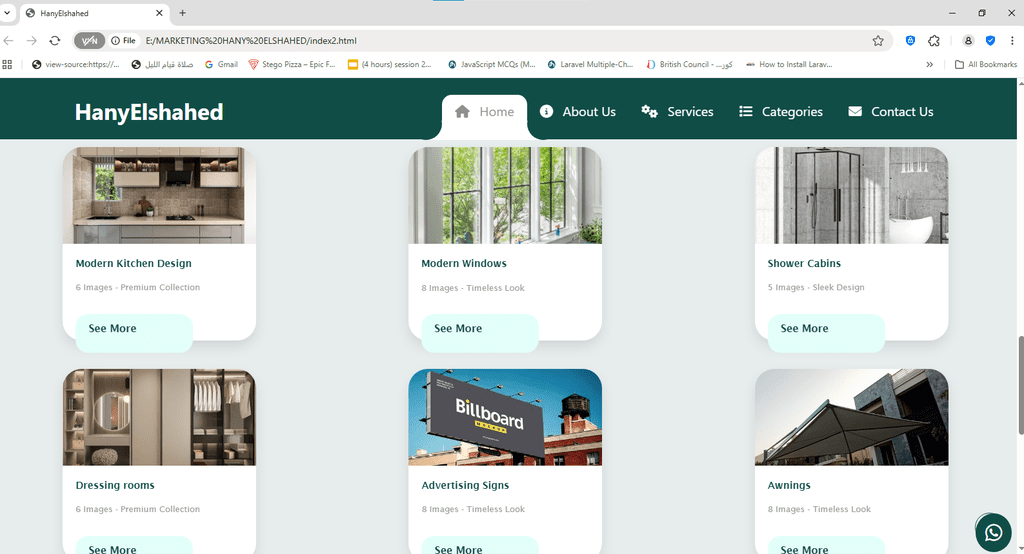Screen dimensions: 1024x554
Task: Toggle the VPN badge in address bar
Action: pyautogui.click(x=89, y=41)
